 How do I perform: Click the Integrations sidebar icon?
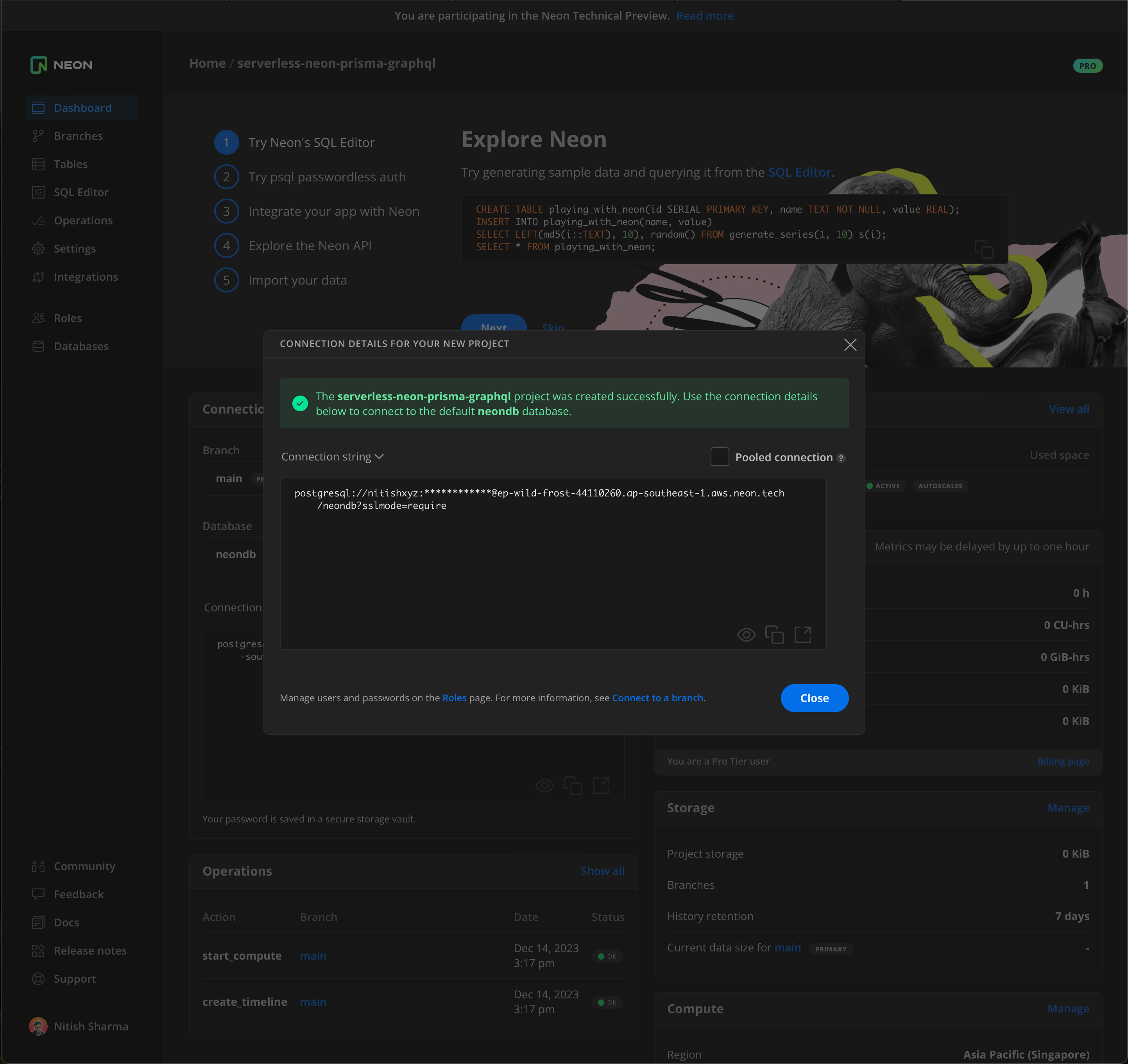[38, 277]
